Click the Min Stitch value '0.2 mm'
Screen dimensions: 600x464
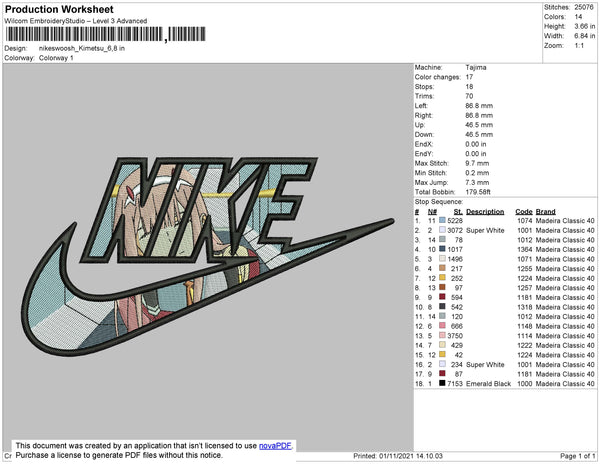pos(477,173)
